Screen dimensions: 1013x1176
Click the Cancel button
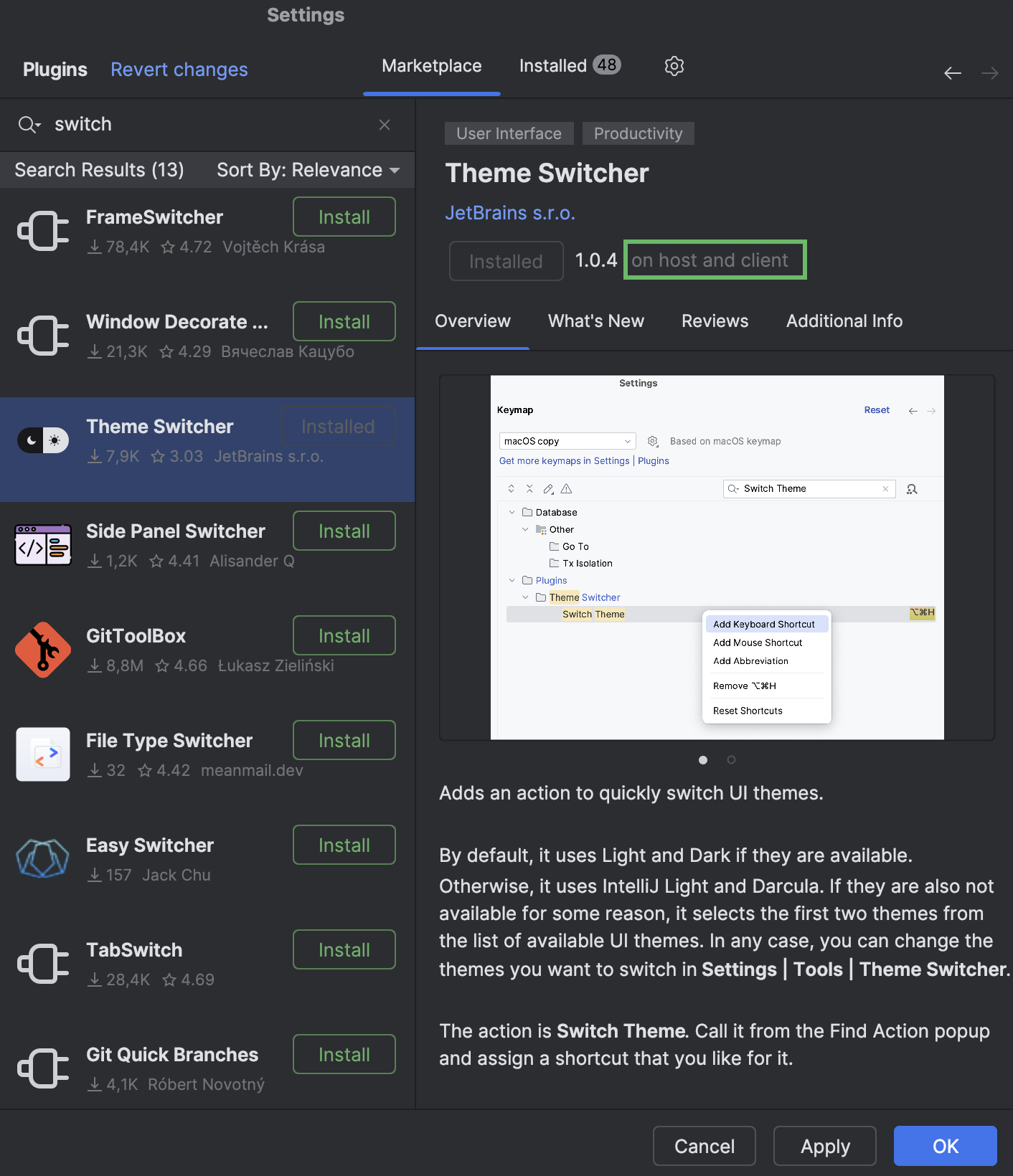click(705, 1146)
